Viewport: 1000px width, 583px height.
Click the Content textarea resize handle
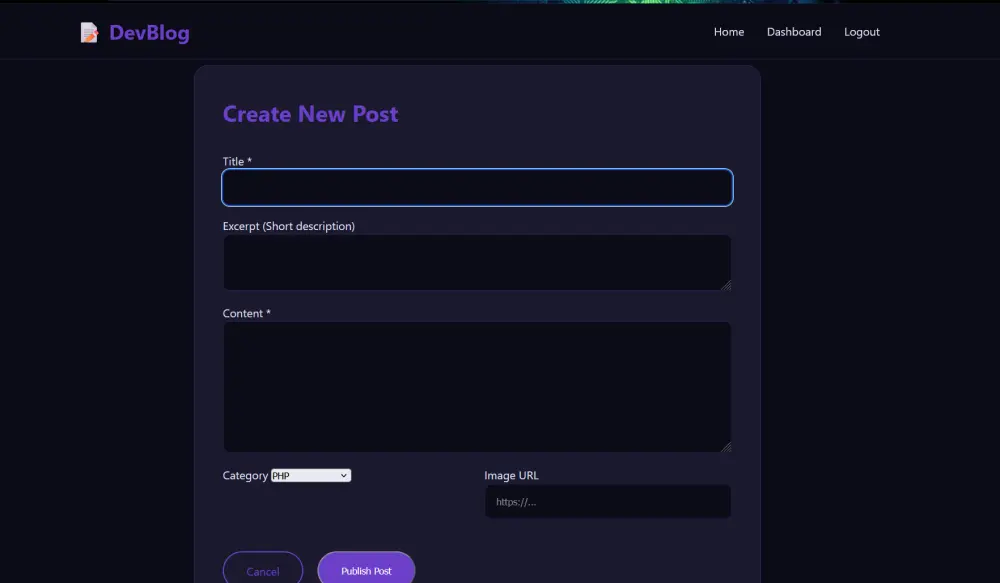click(727, 446)
